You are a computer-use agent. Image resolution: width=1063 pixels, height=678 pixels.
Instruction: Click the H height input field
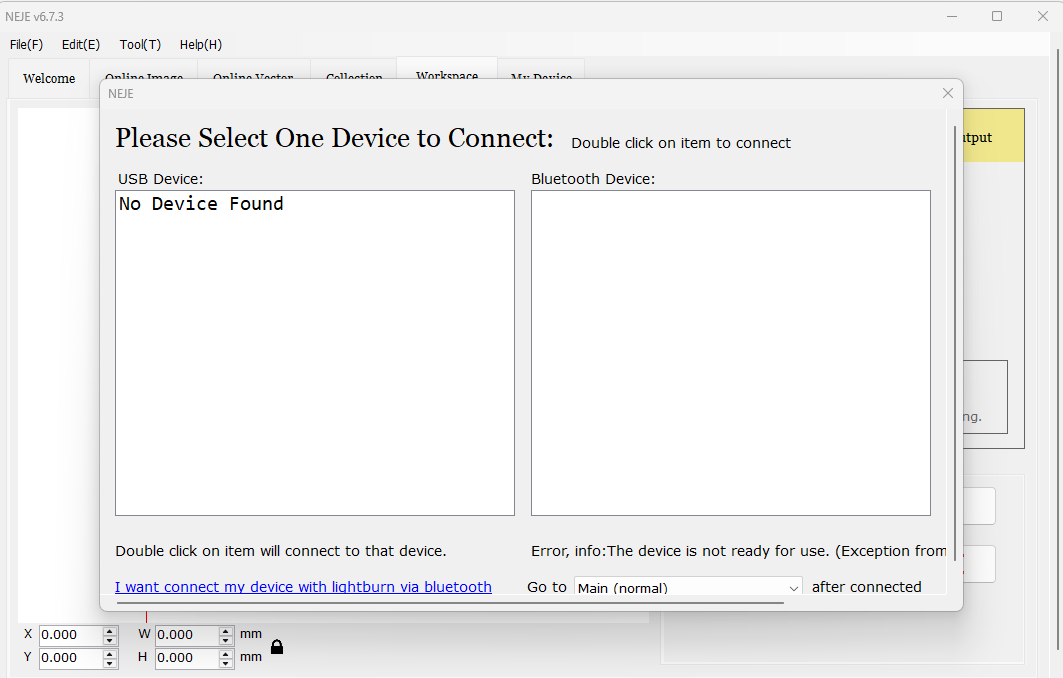(188, 658)
